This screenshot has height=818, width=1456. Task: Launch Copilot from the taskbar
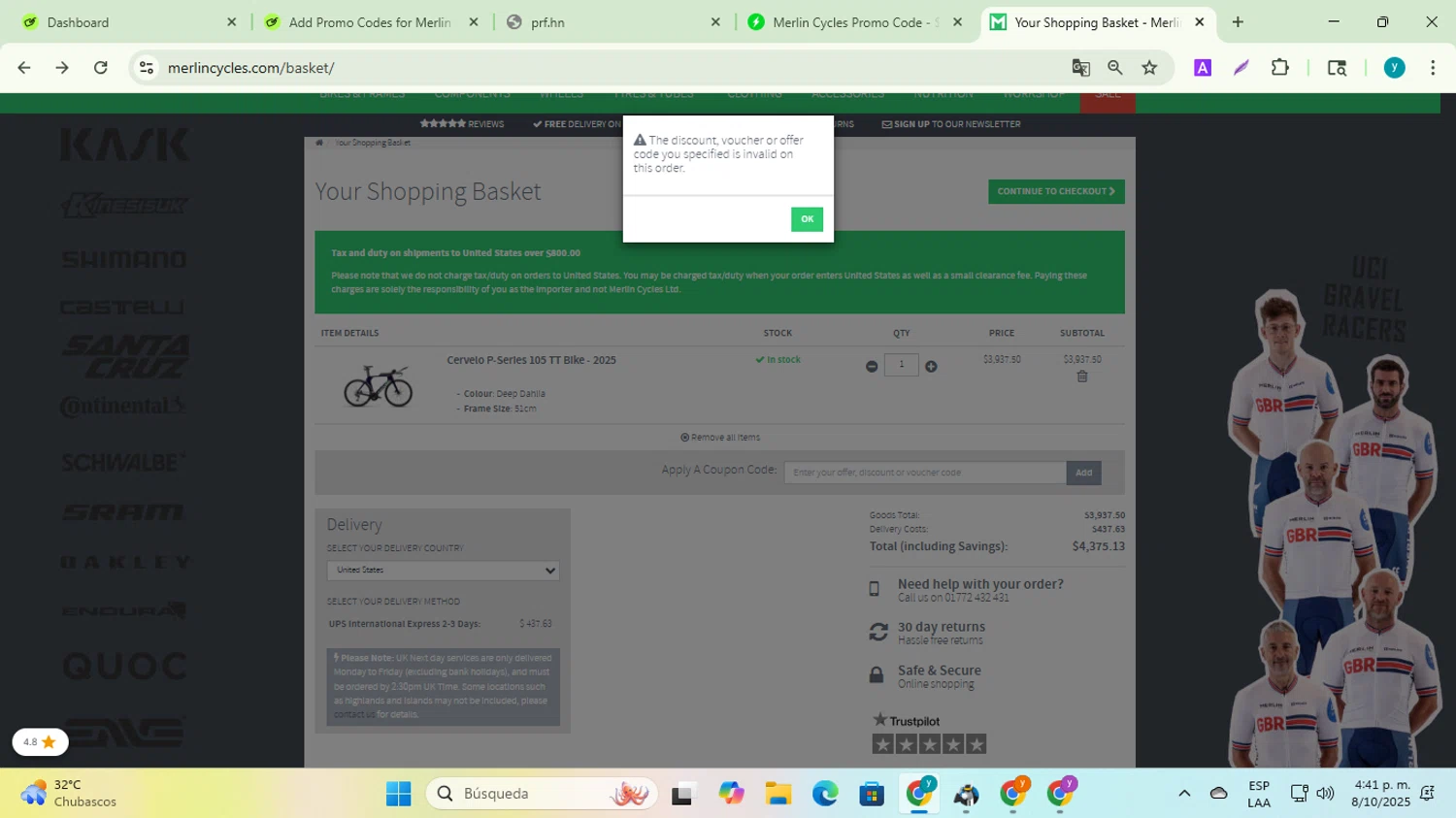731,795
